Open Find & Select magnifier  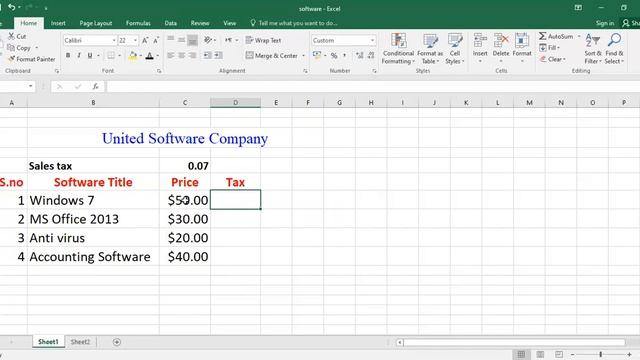614,49
